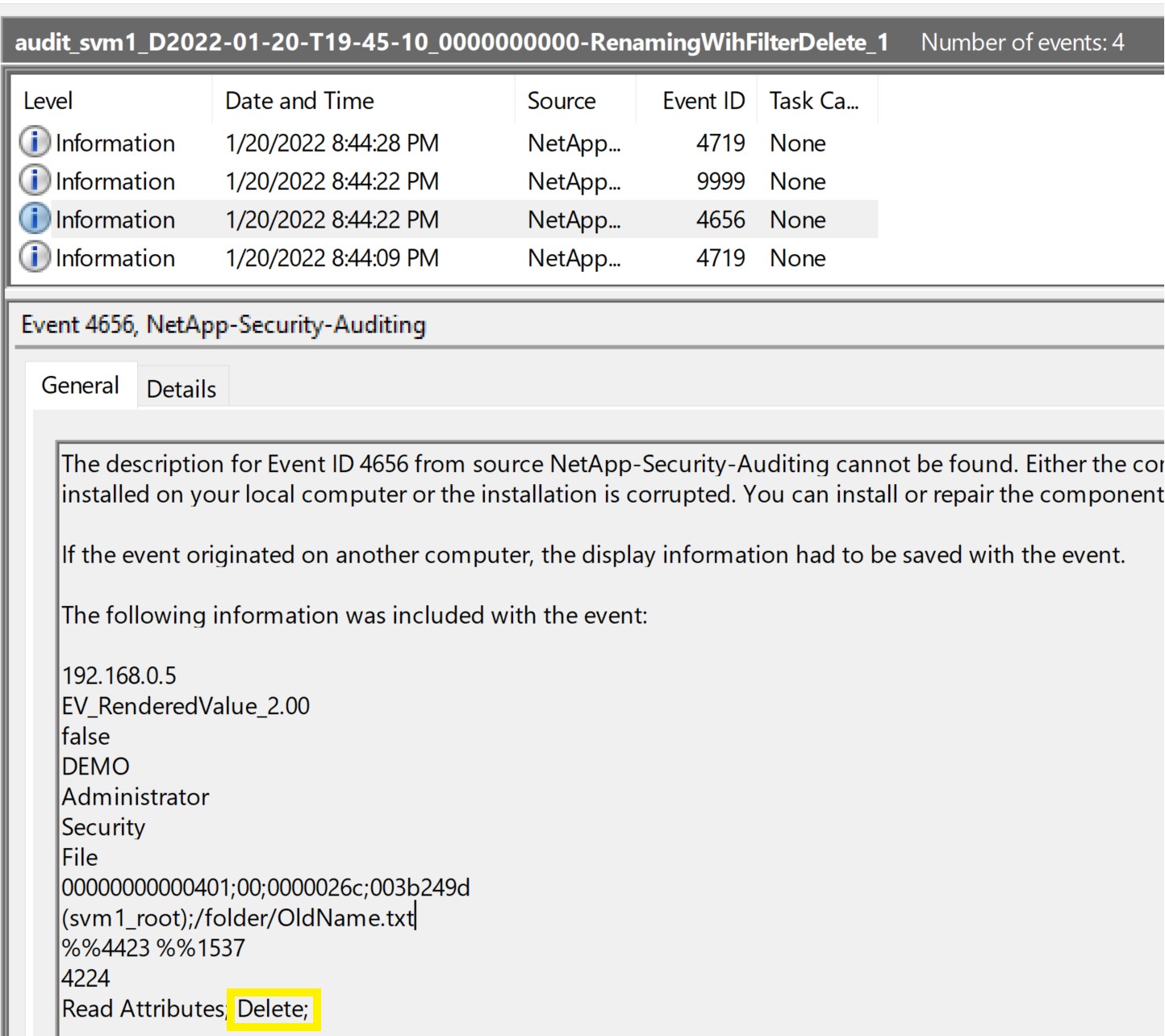Click the info icon beside event 9999
Viewport: 1165px width, 1036px height.
[x=35, y=181]
